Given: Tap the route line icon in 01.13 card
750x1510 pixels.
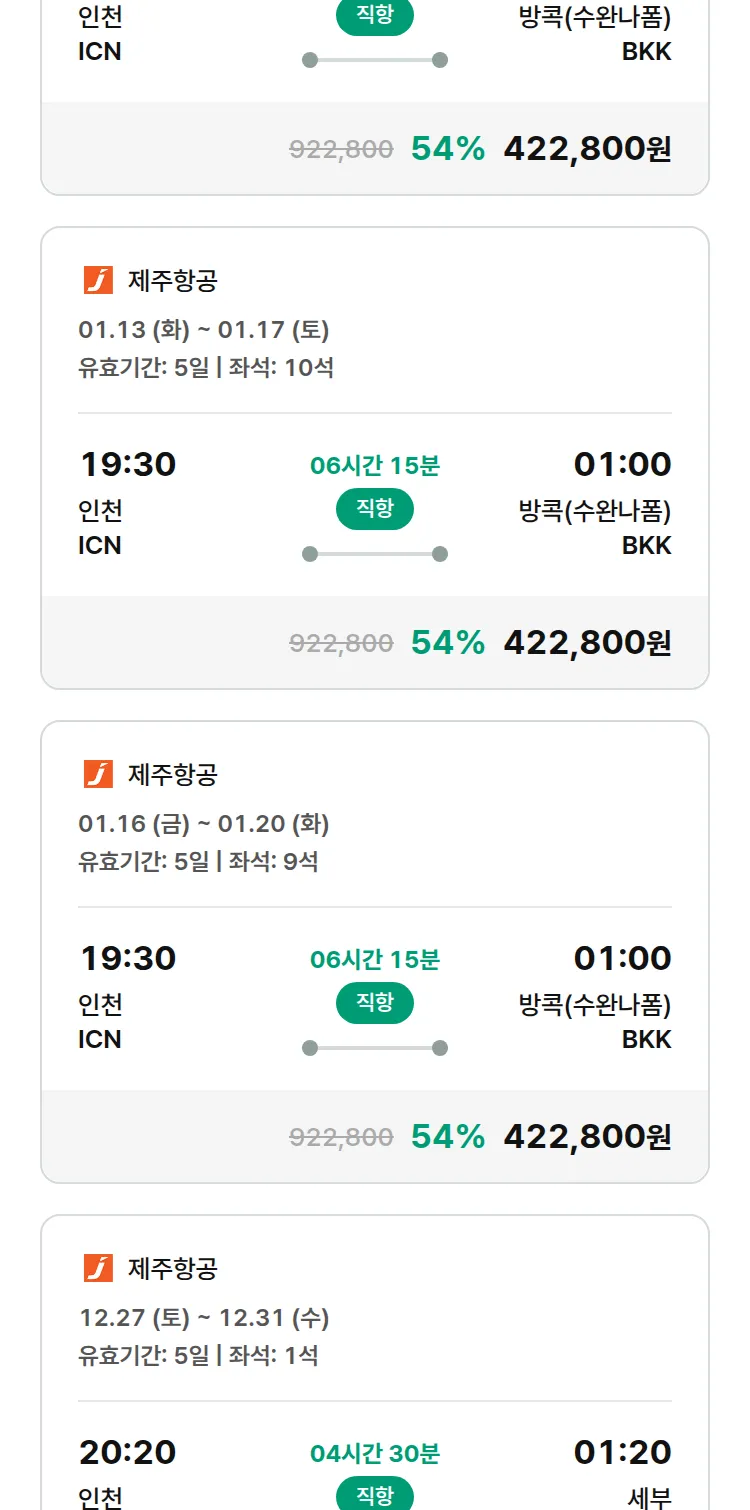Looking at the screenshot, I should [x=375, y=554].
